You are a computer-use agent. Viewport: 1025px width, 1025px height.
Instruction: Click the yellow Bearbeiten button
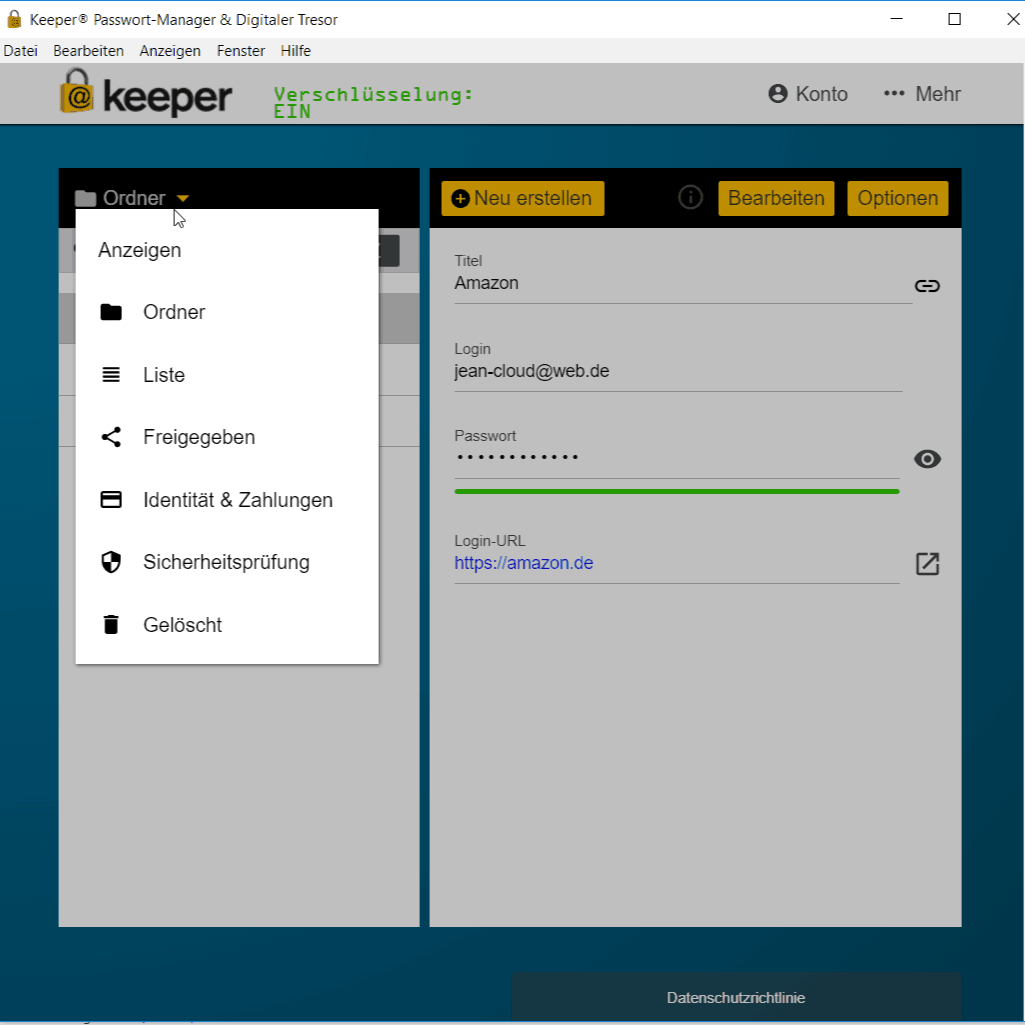coord(776,198)
